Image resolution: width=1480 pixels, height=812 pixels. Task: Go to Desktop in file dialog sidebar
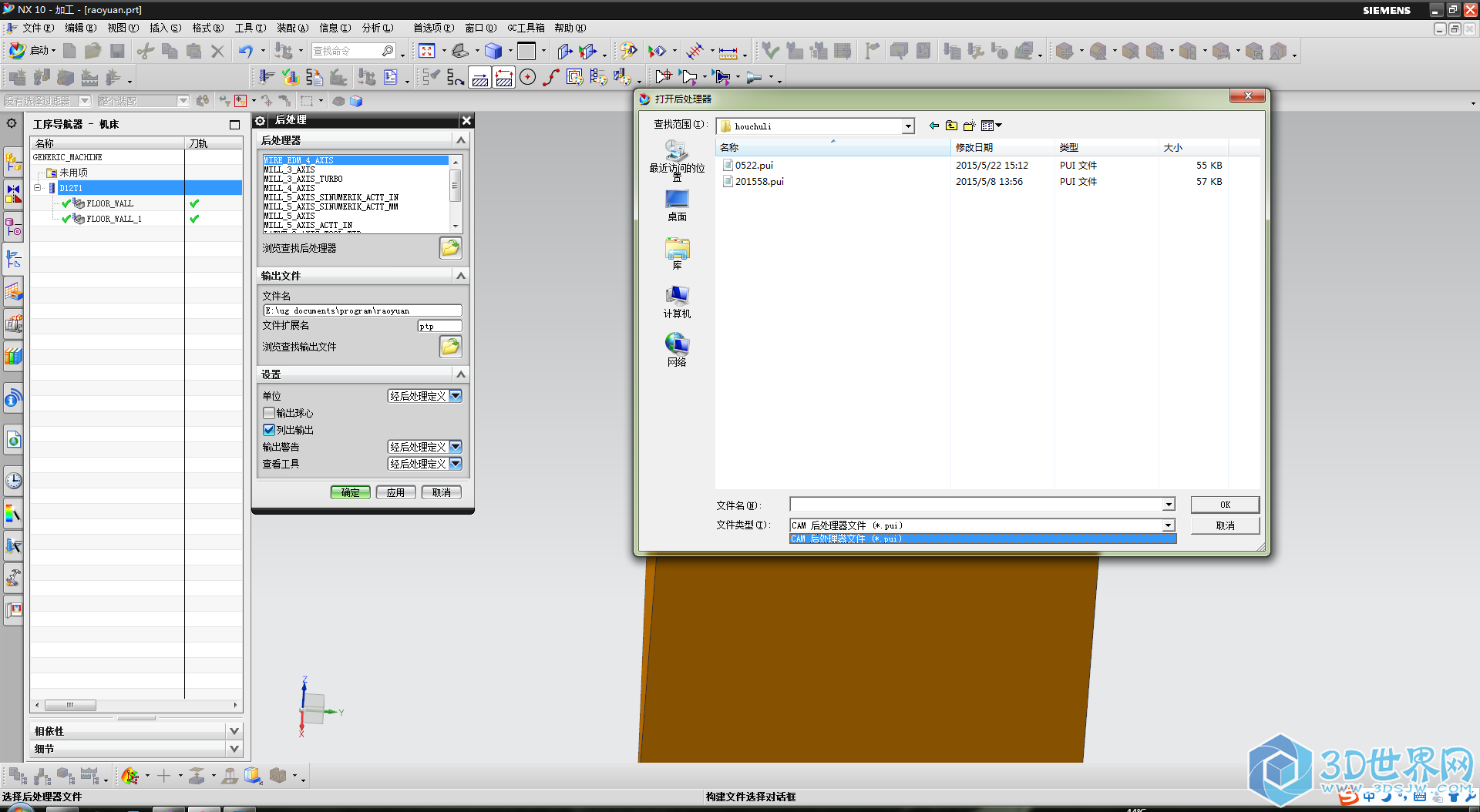coord(677,206)
